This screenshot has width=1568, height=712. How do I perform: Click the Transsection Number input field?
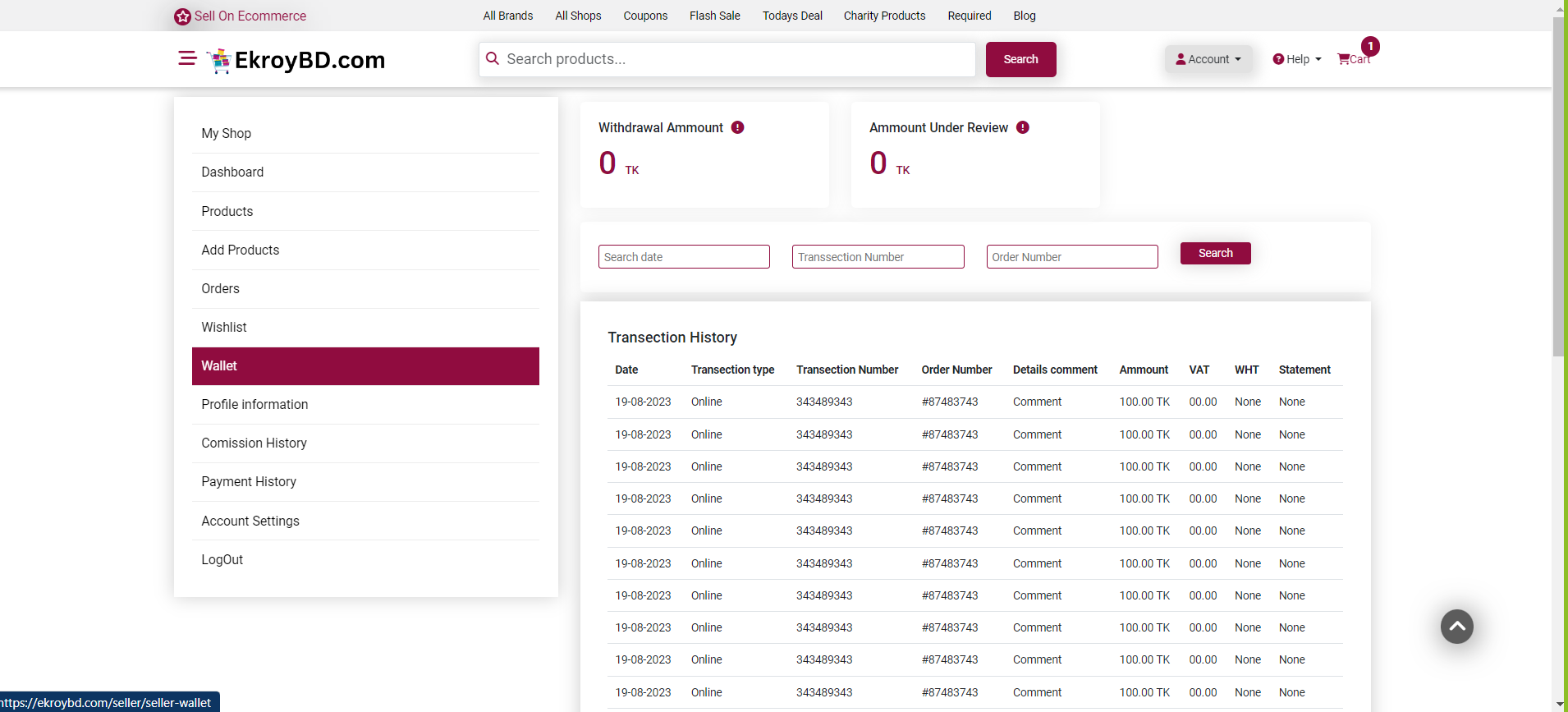(x=878, y=257)
